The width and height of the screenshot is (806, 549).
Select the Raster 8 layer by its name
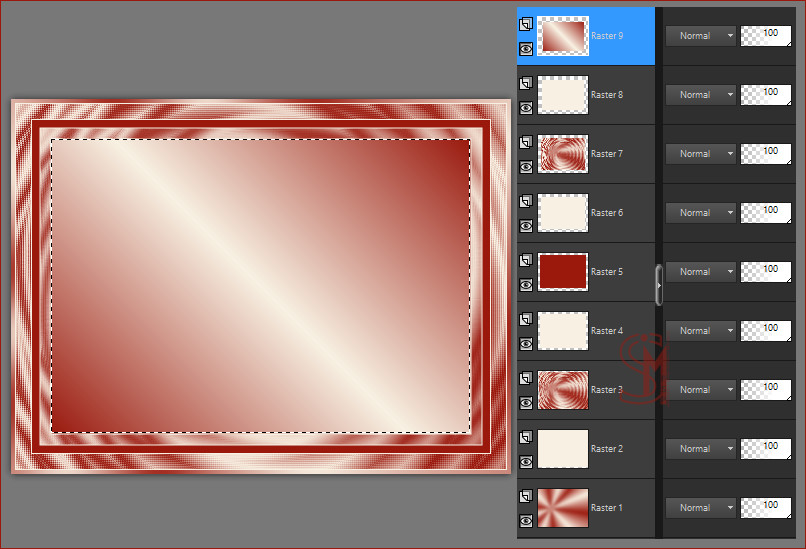607,95
